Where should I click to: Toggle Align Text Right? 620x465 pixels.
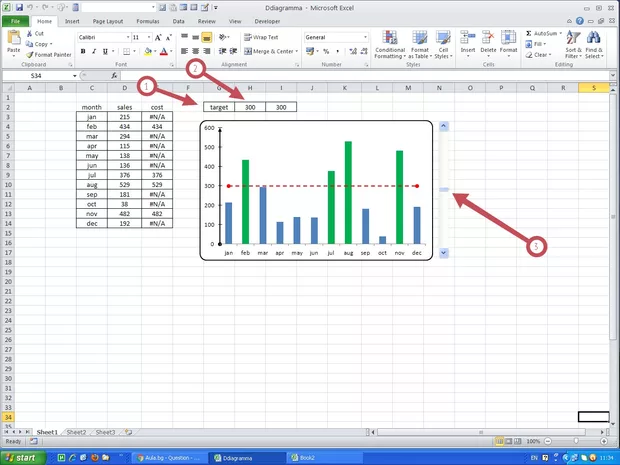(206, 51)
